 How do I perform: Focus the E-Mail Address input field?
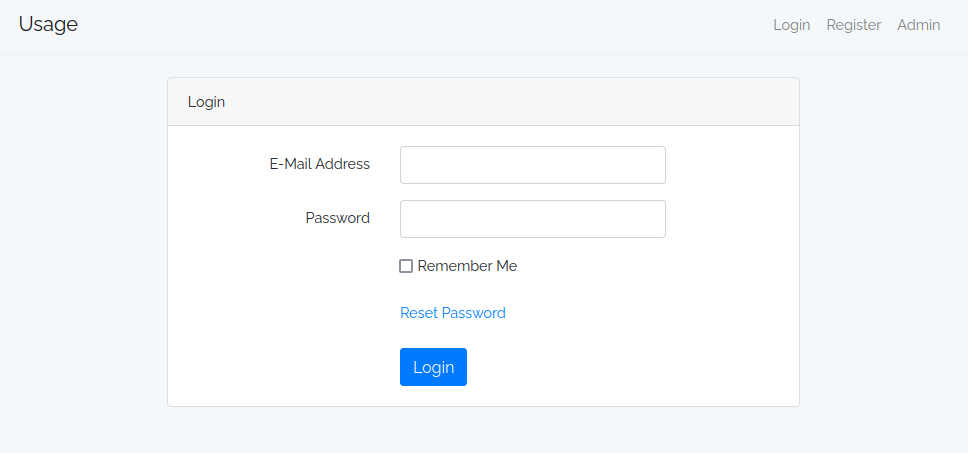click(x=532, y=165)
